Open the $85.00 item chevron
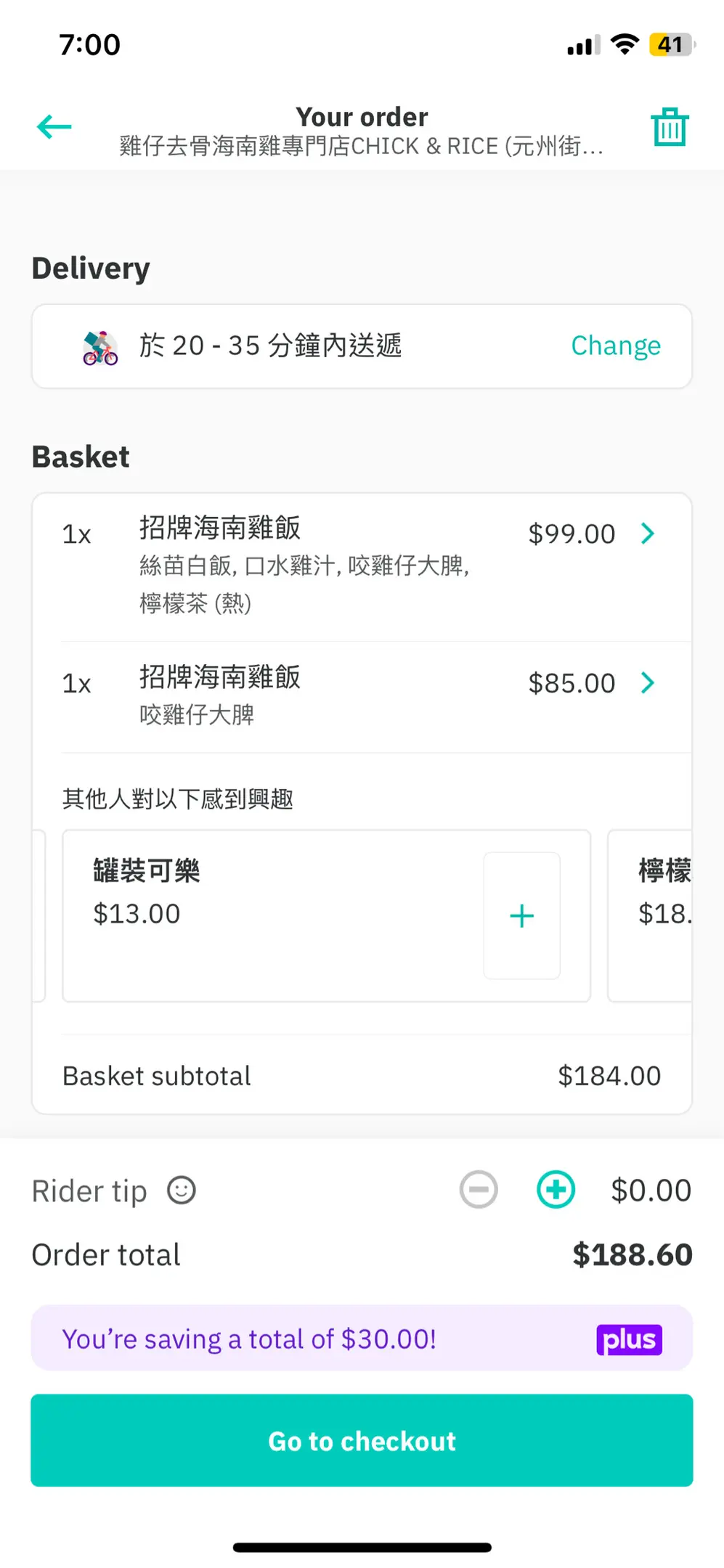The width and height of the screenshot is (724, 1568). tap(648, 682)
